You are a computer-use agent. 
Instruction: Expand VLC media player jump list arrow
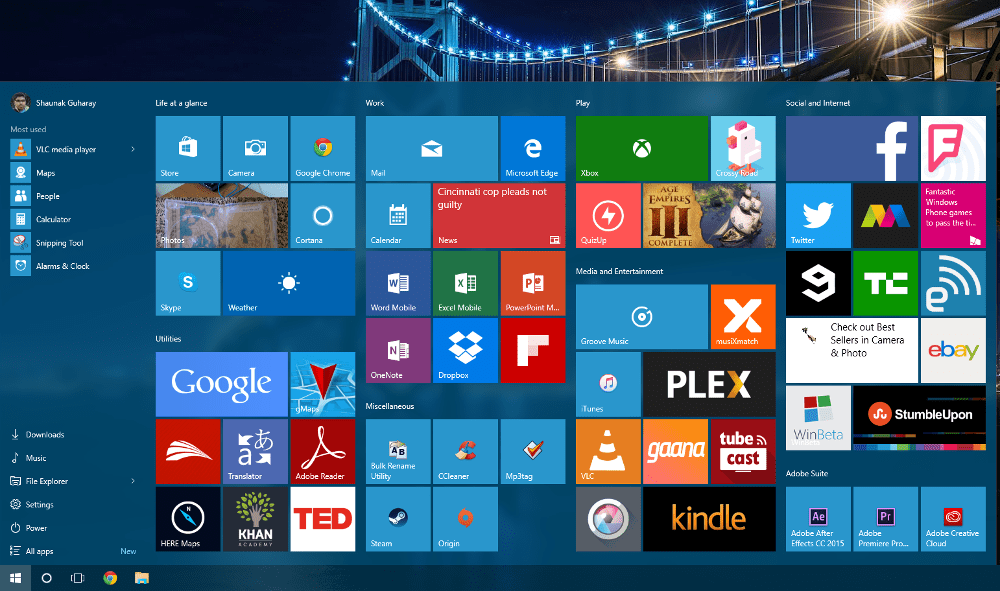pyautogui.click(x=133, y=149)
